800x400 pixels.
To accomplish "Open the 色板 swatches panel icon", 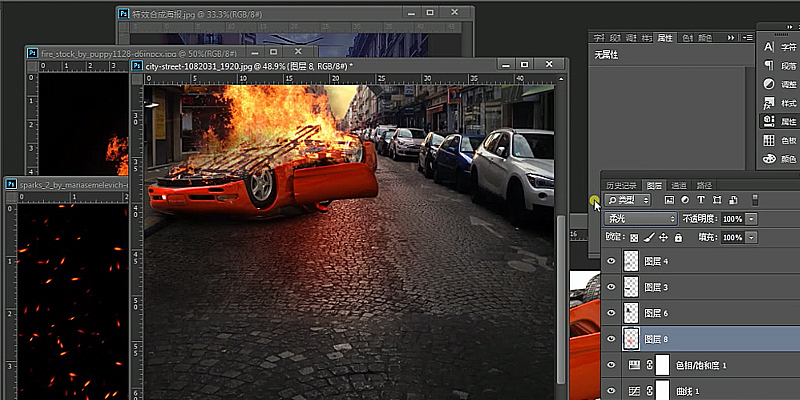I will [768, 140].
